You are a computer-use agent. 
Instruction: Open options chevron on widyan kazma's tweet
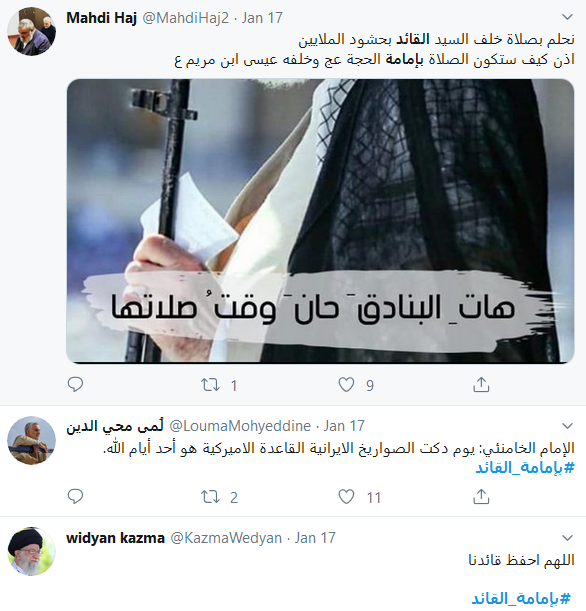567,538
